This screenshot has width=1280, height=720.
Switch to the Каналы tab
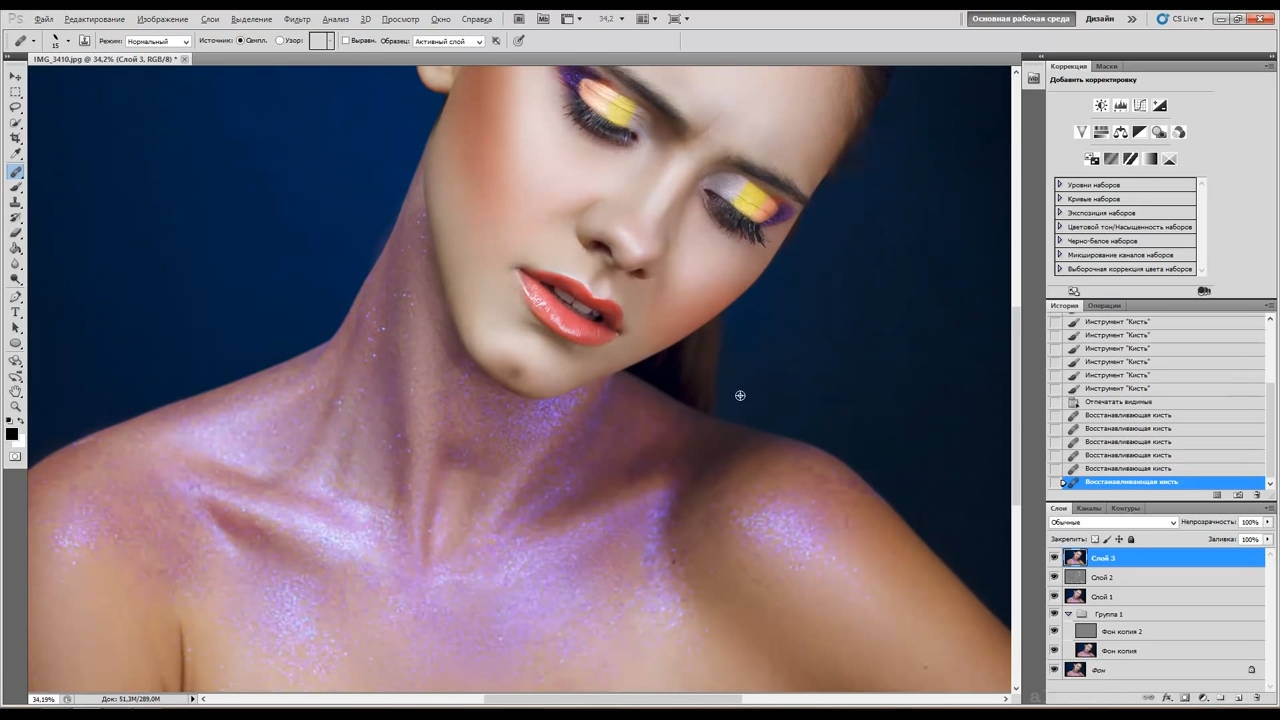pyautogui.click(x=1088, y=508)
